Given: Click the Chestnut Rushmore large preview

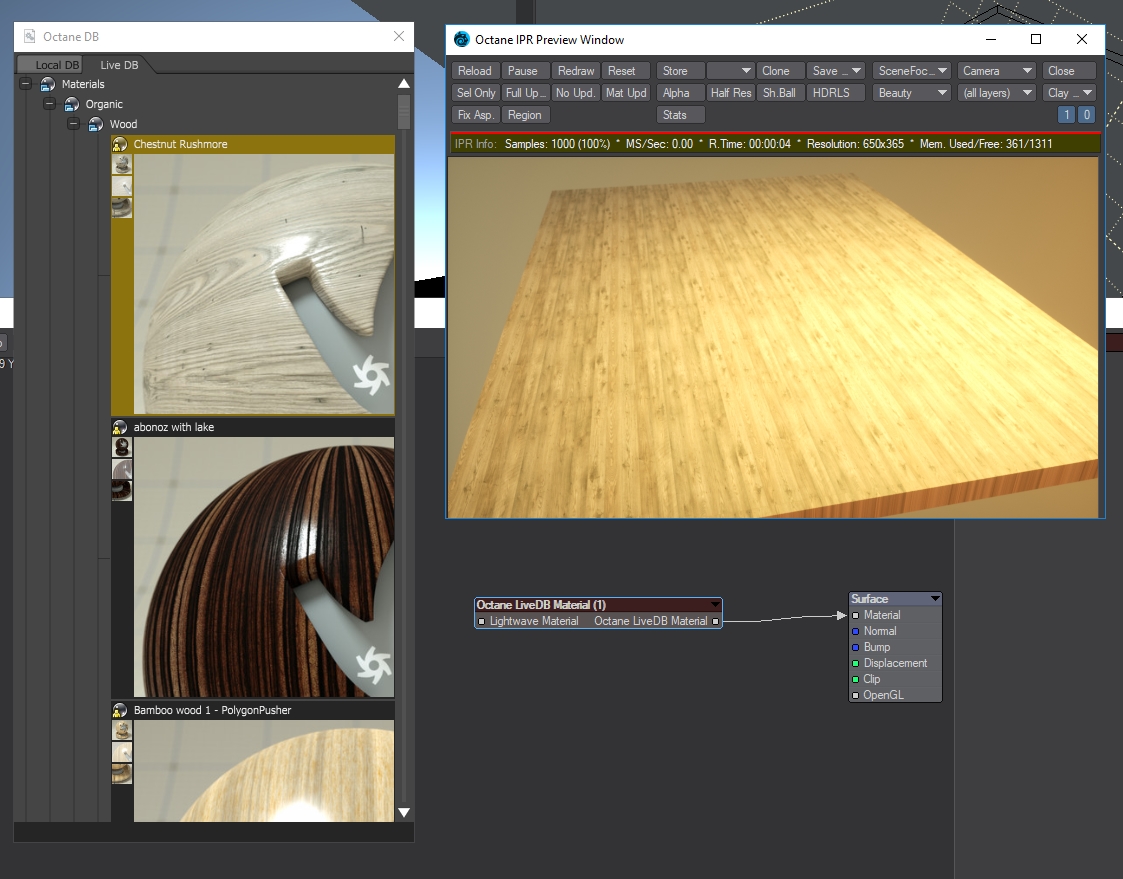Looking at the screenshot, I should (264, 284).
